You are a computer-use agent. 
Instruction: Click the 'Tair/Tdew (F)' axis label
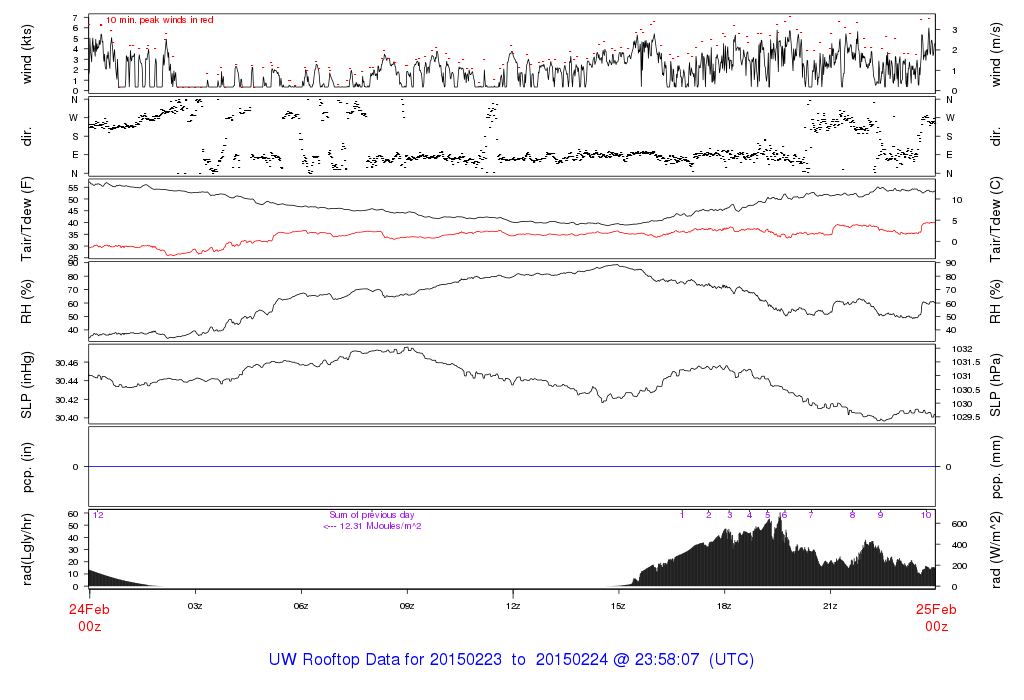click(27, 217)
